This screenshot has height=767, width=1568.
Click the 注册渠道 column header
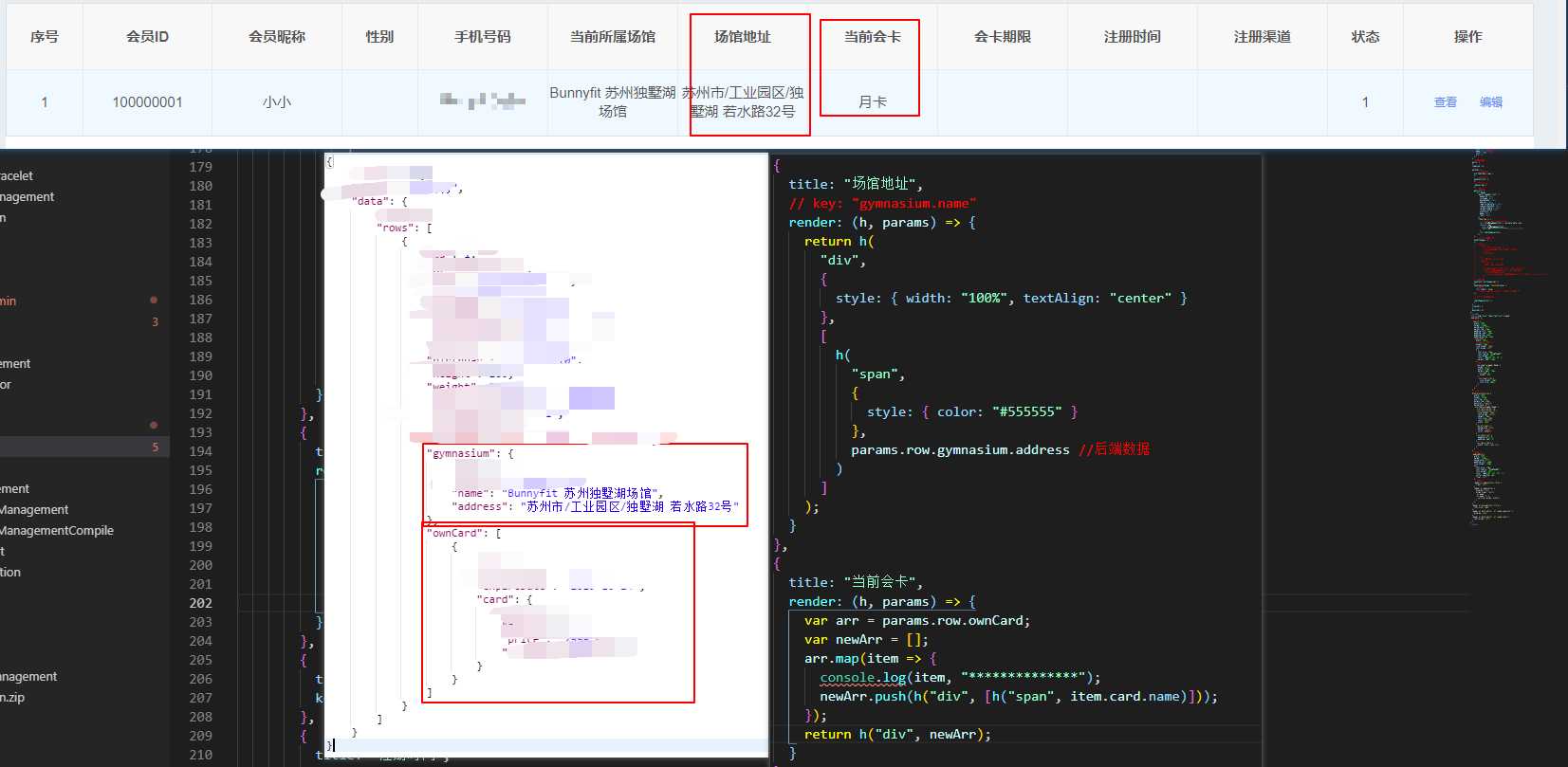(x=1263, y=37)
